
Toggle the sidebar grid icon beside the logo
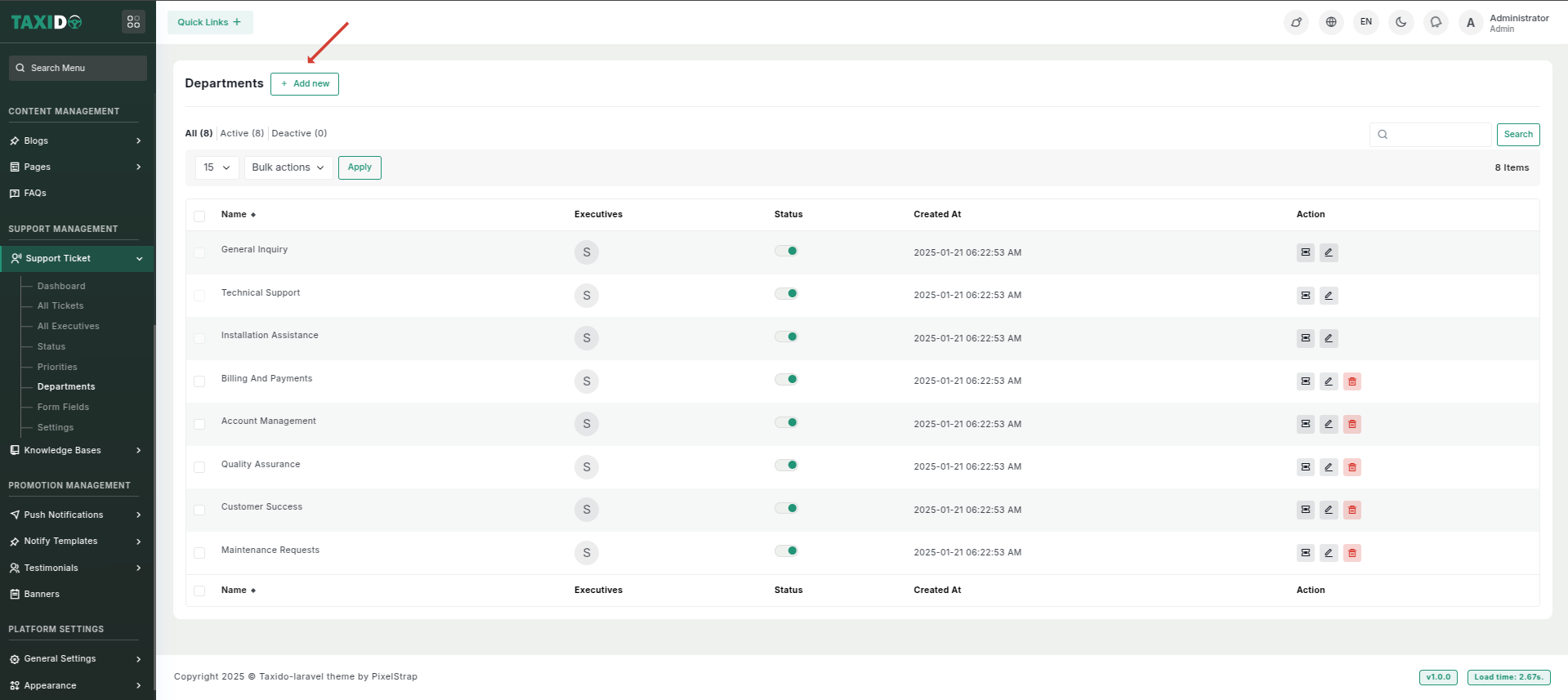tap(133, 22)
